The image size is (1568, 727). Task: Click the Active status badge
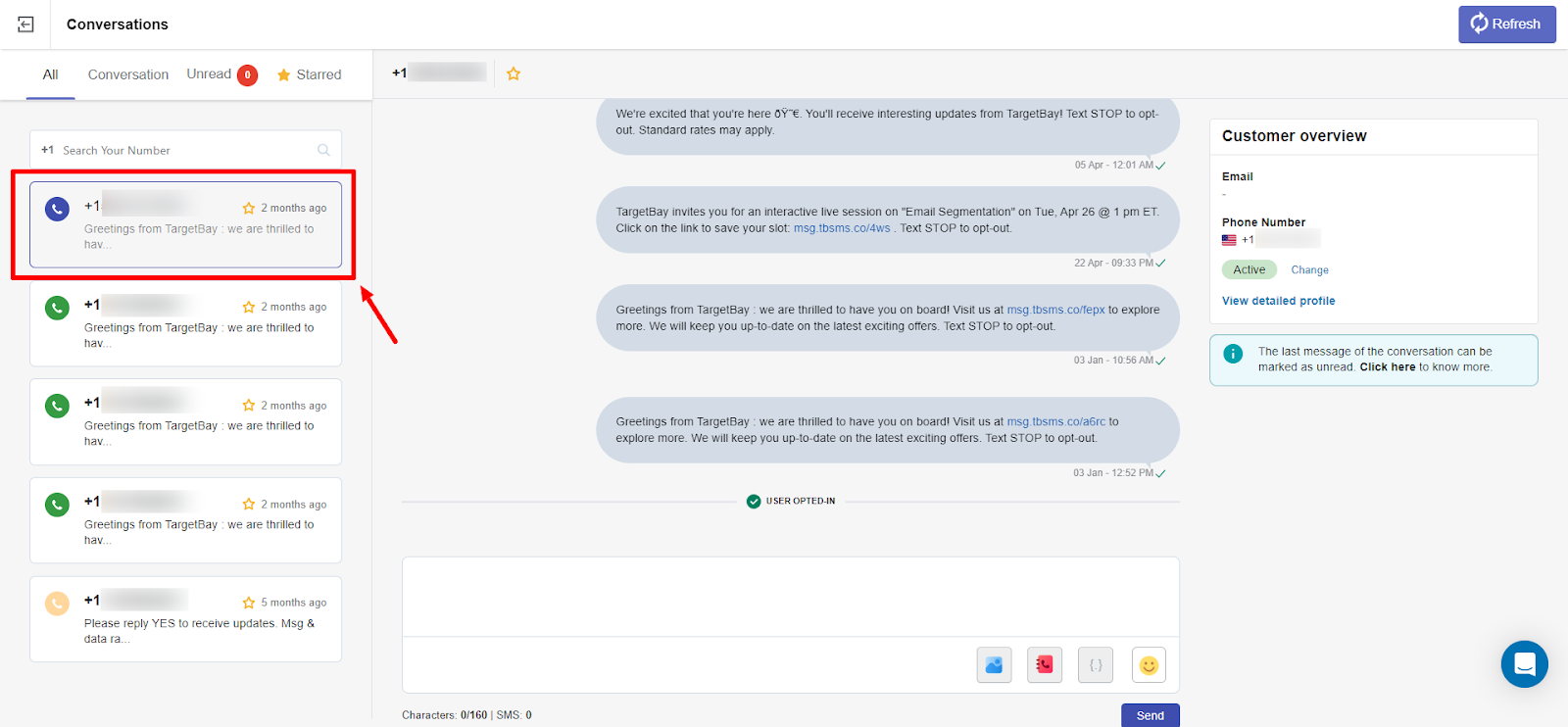click(x=1249, y=270)
